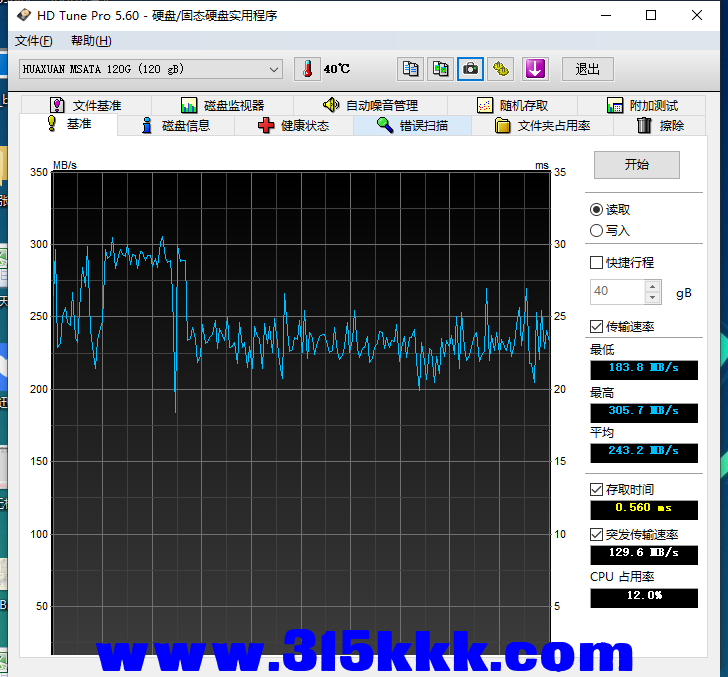This screenshot has width=728, height=677.
Task: Switch to the 错误扫描 error scan tab
Action: coord(412,126)
